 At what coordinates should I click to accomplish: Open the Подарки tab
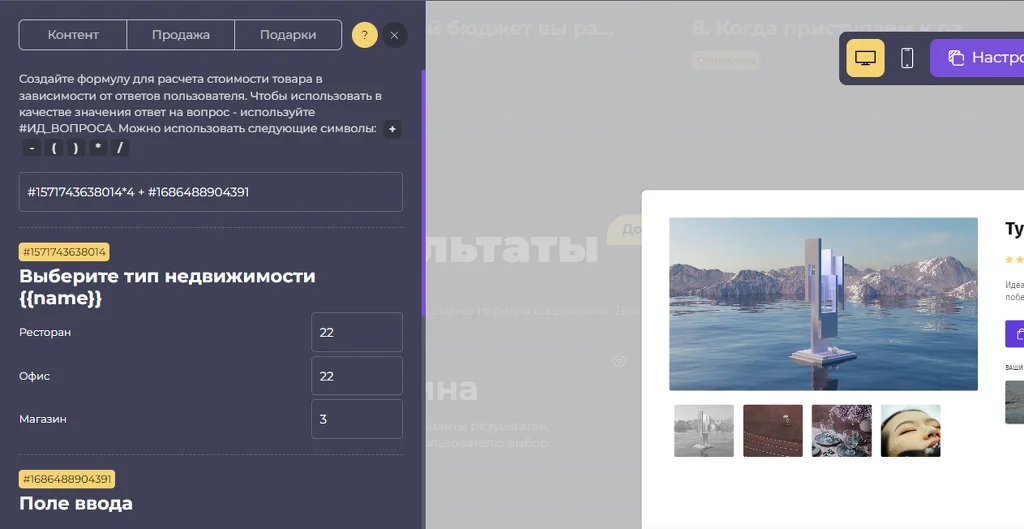(x=288, y=35)
